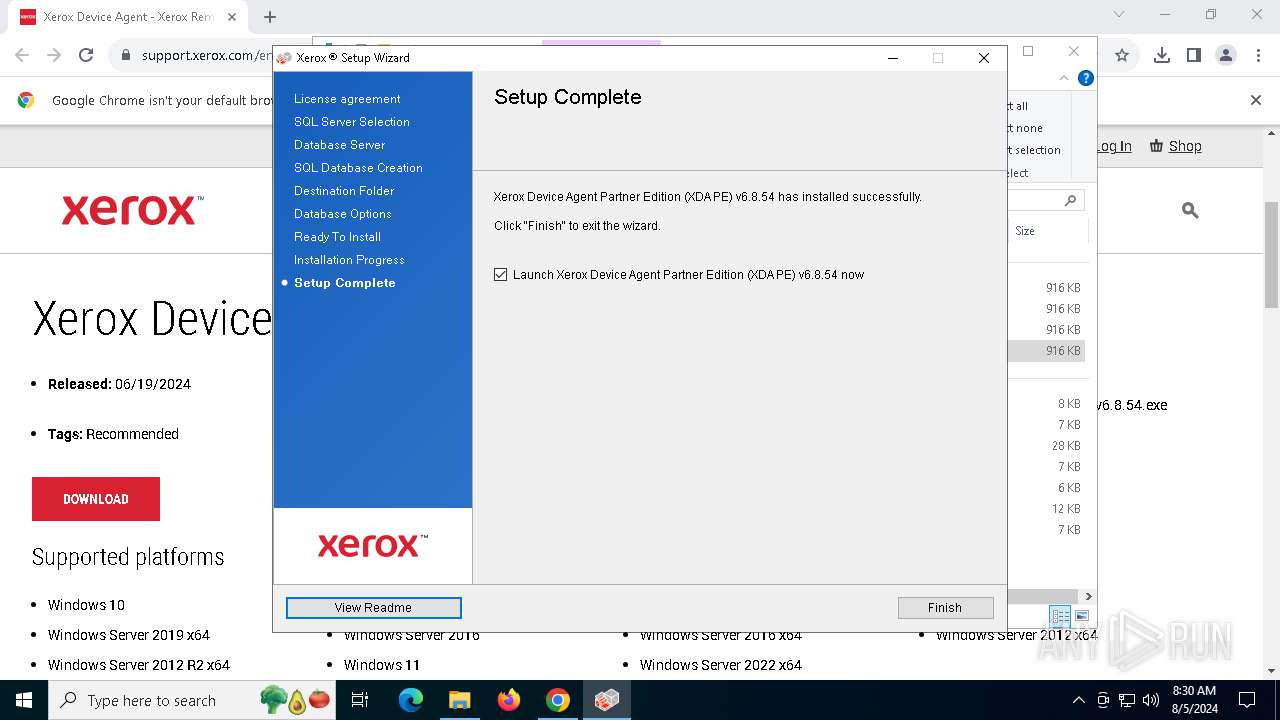Select Database Server step in sidebar
This screenshot has height=720, width=1280.
point(339,145)
